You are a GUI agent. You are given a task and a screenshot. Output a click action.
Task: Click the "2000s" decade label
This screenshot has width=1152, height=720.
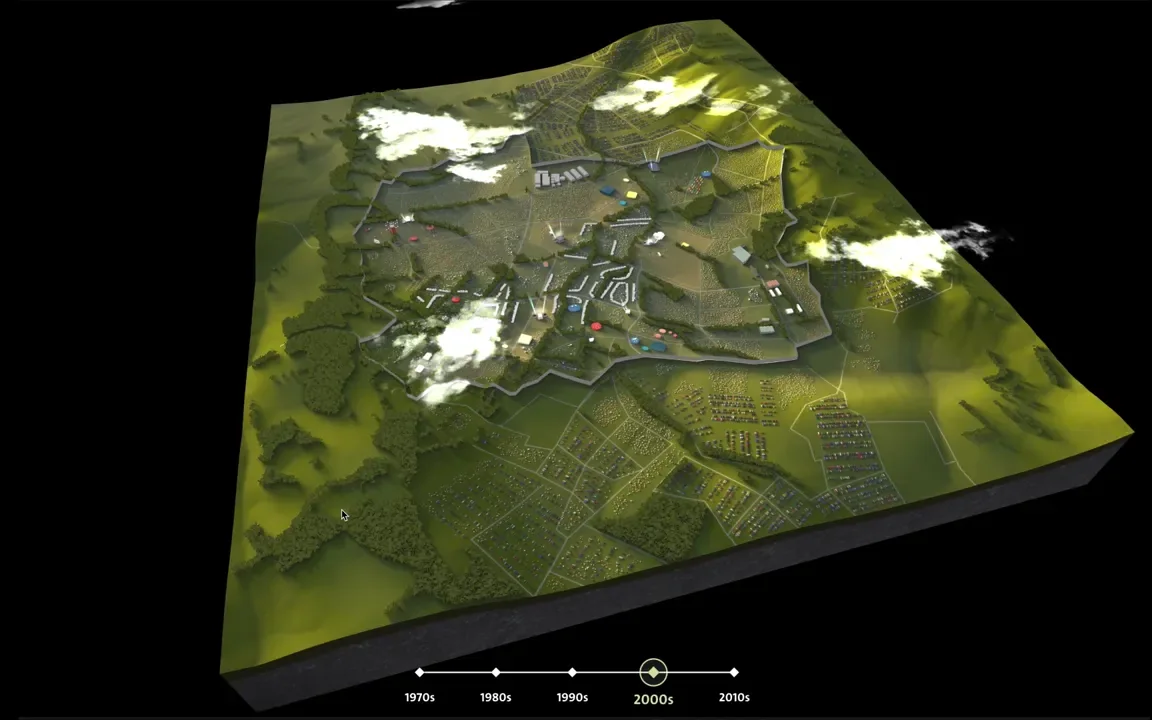click(x=653, y=699)
